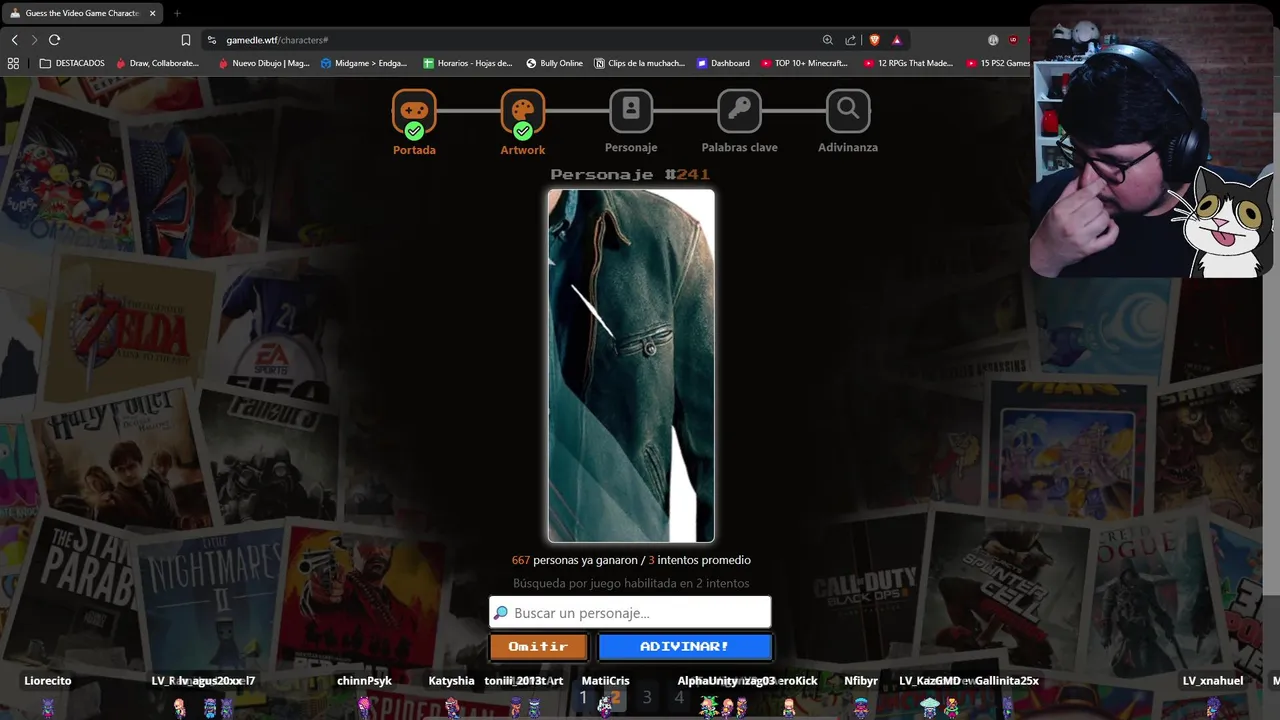Reload the gamedle page

tap(55, 40)
